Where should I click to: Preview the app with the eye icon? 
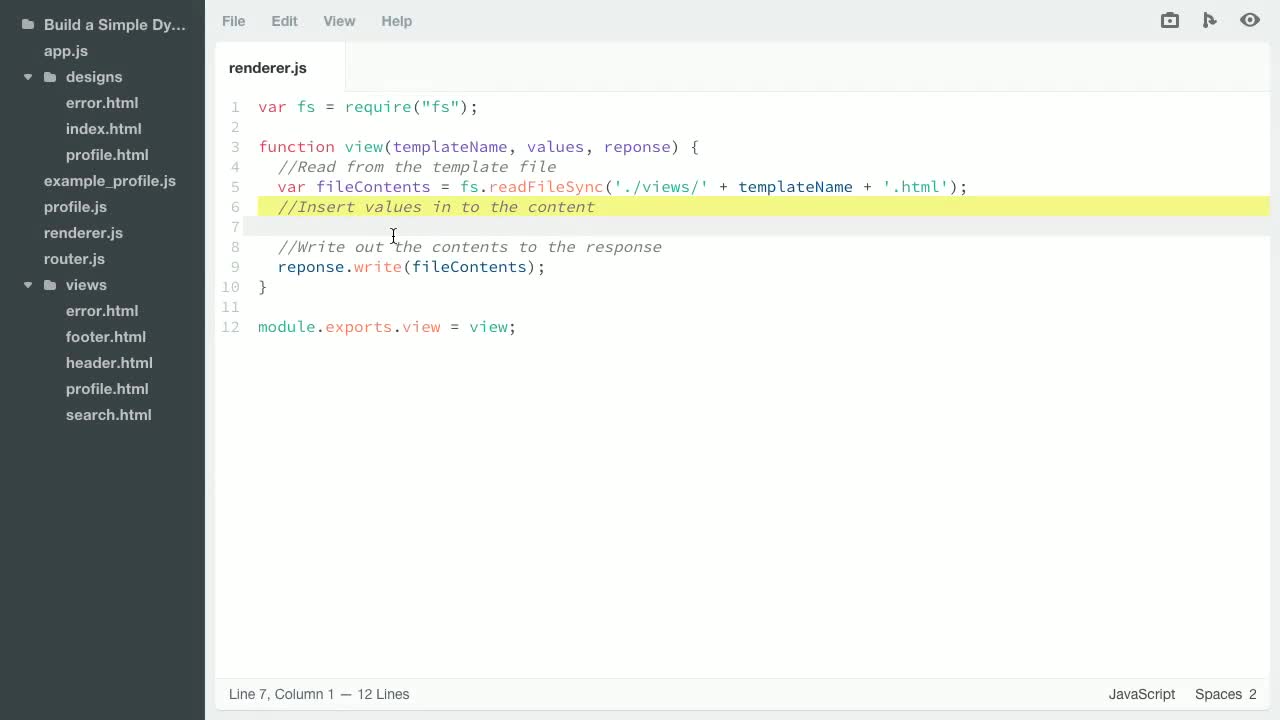point(1250,20)
